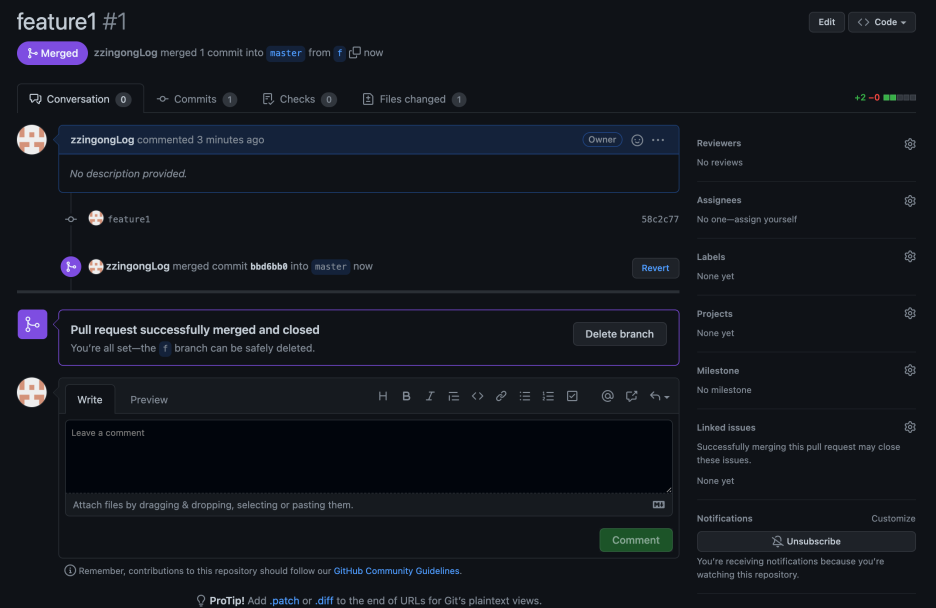The height and width of the screenshot is (608, 936).
Task: Switch to the Conversation tab
Action: tap(80, 99)
